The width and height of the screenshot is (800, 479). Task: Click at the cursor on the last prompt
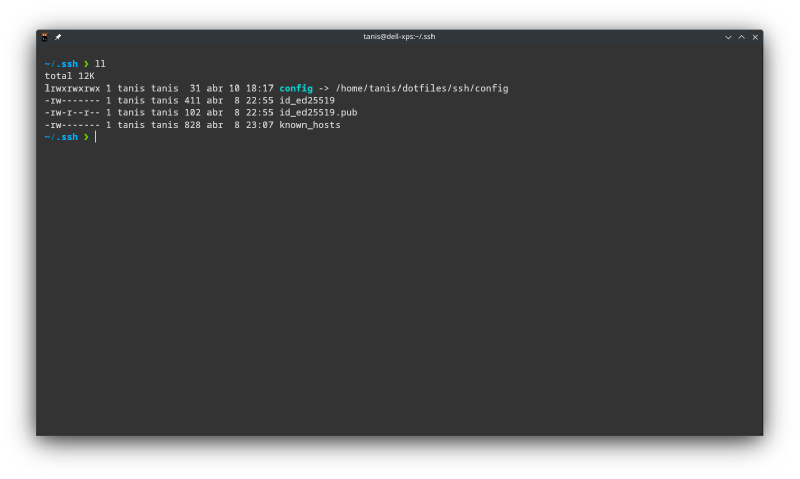click(95, 137)
